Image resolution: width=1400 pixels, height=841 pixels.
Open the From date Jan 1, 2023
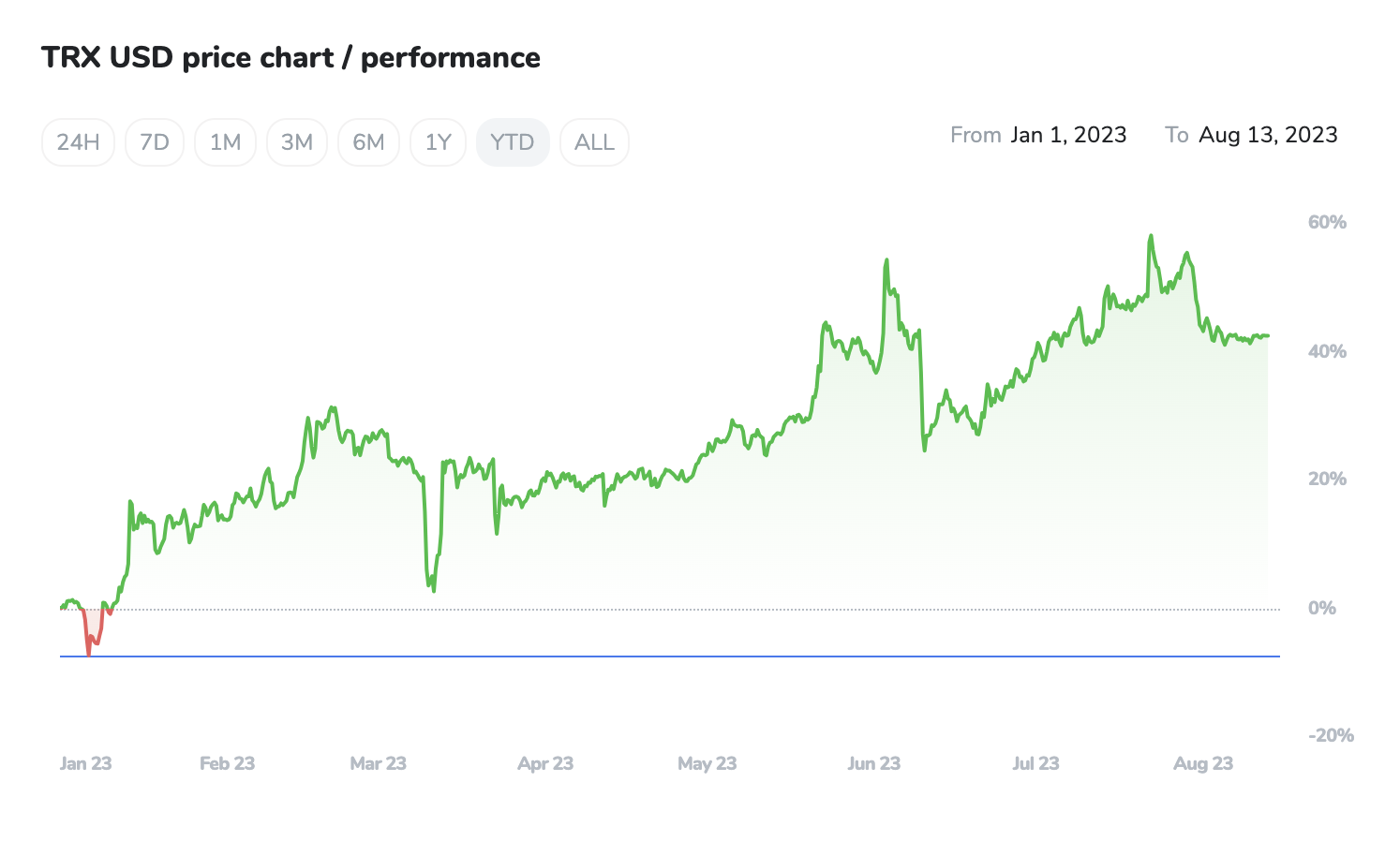1068,135
